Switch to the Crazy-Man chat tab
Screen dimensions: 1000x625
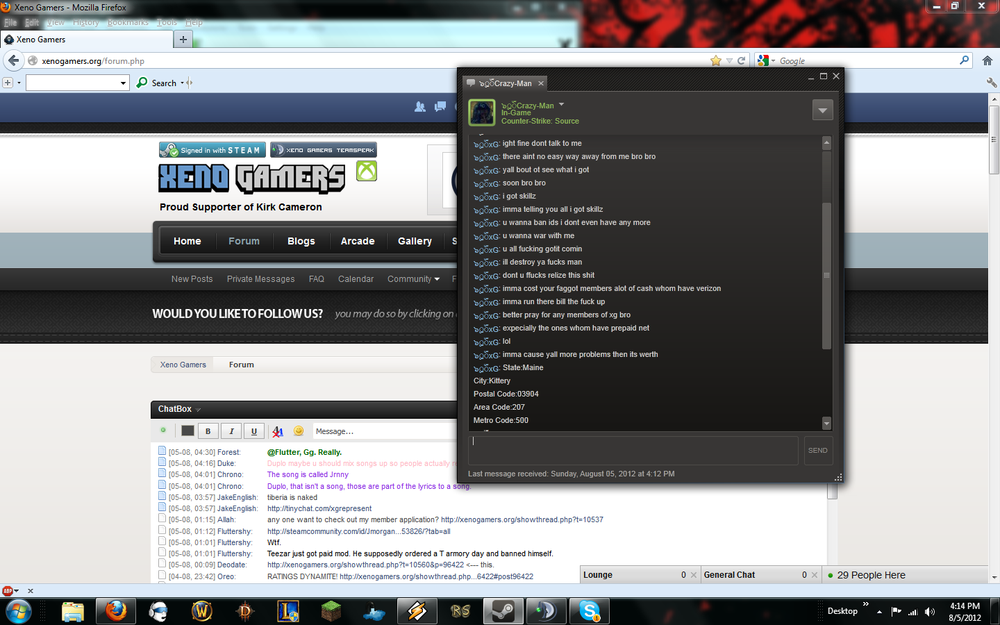pos(505,83)
